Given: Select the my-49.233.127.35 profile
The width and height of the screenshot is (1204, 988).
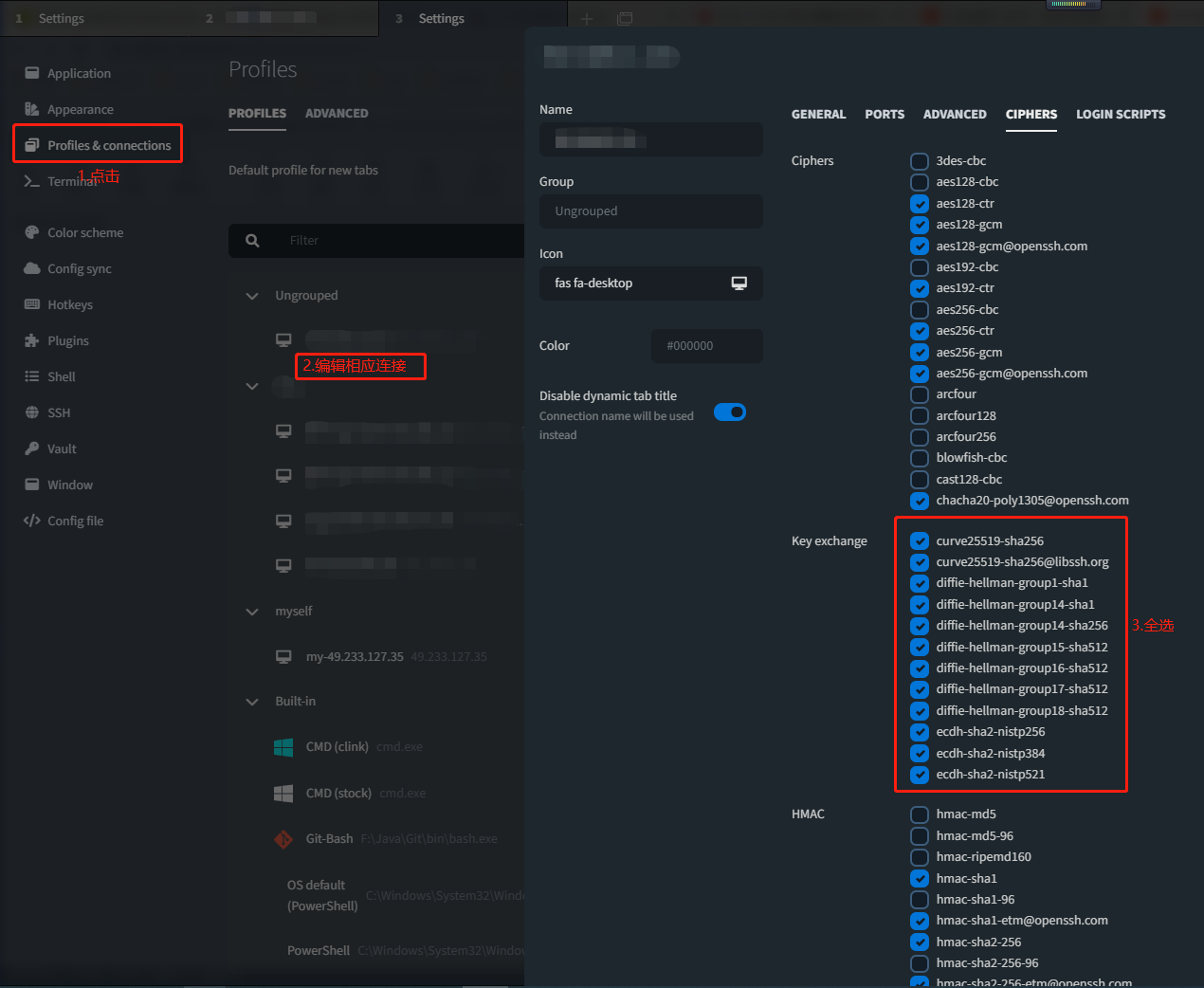Looking at the screenshot, I should (x=355, y=656).
